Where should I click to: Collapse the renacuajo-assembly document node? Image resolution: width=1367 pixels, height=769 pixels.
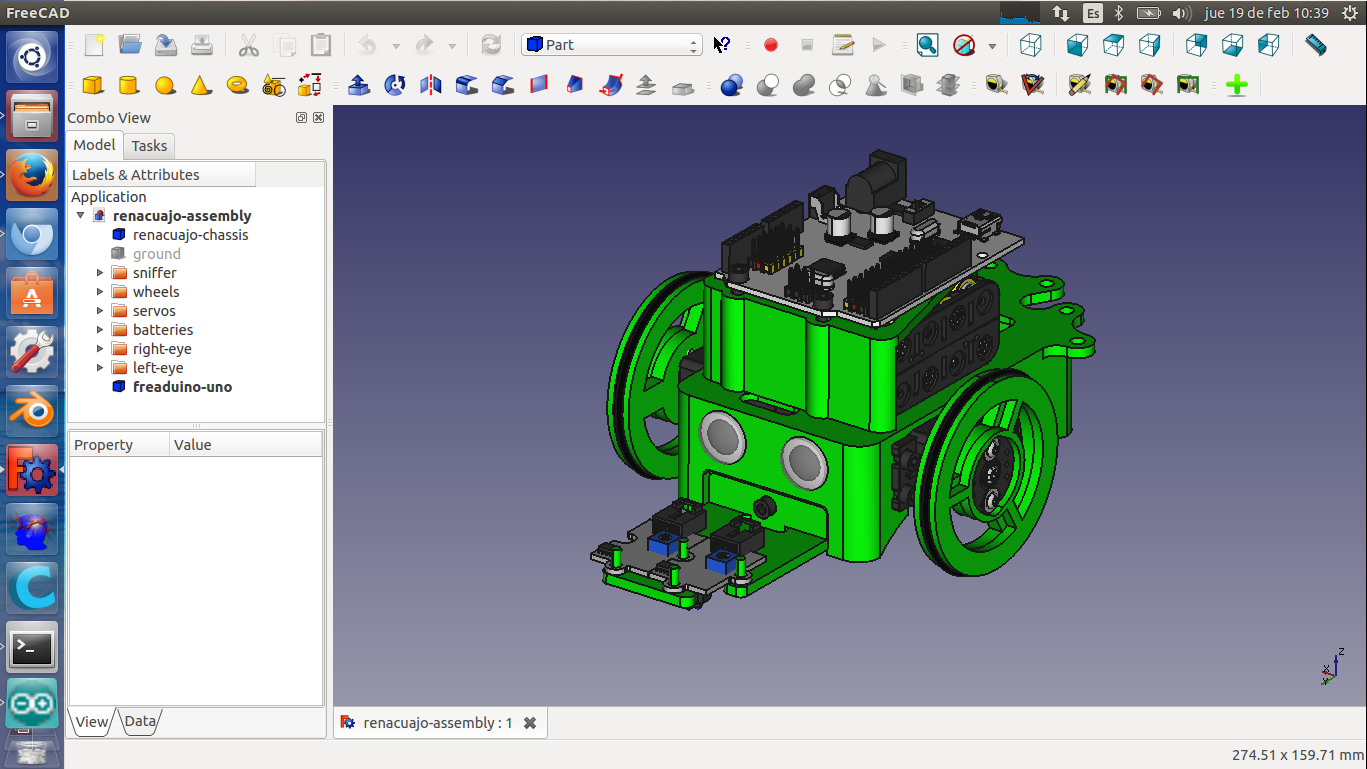(x=81, y=215)
